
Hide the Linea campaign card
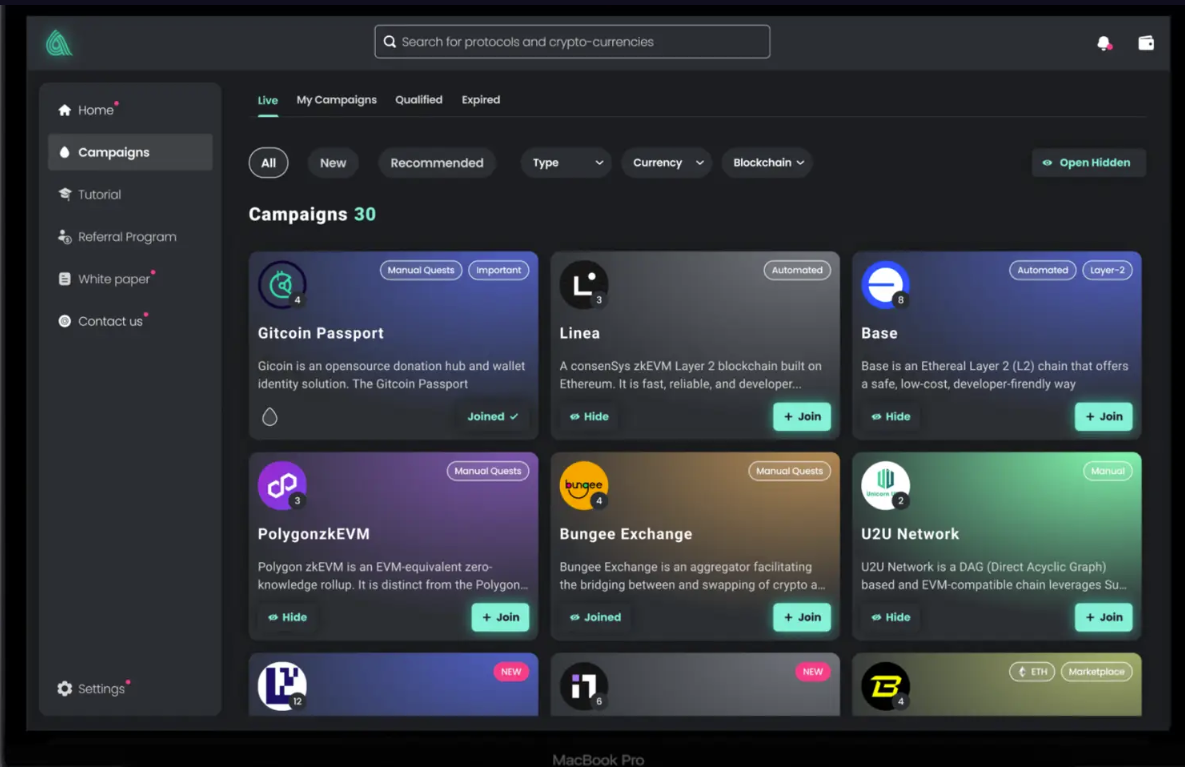589,417
